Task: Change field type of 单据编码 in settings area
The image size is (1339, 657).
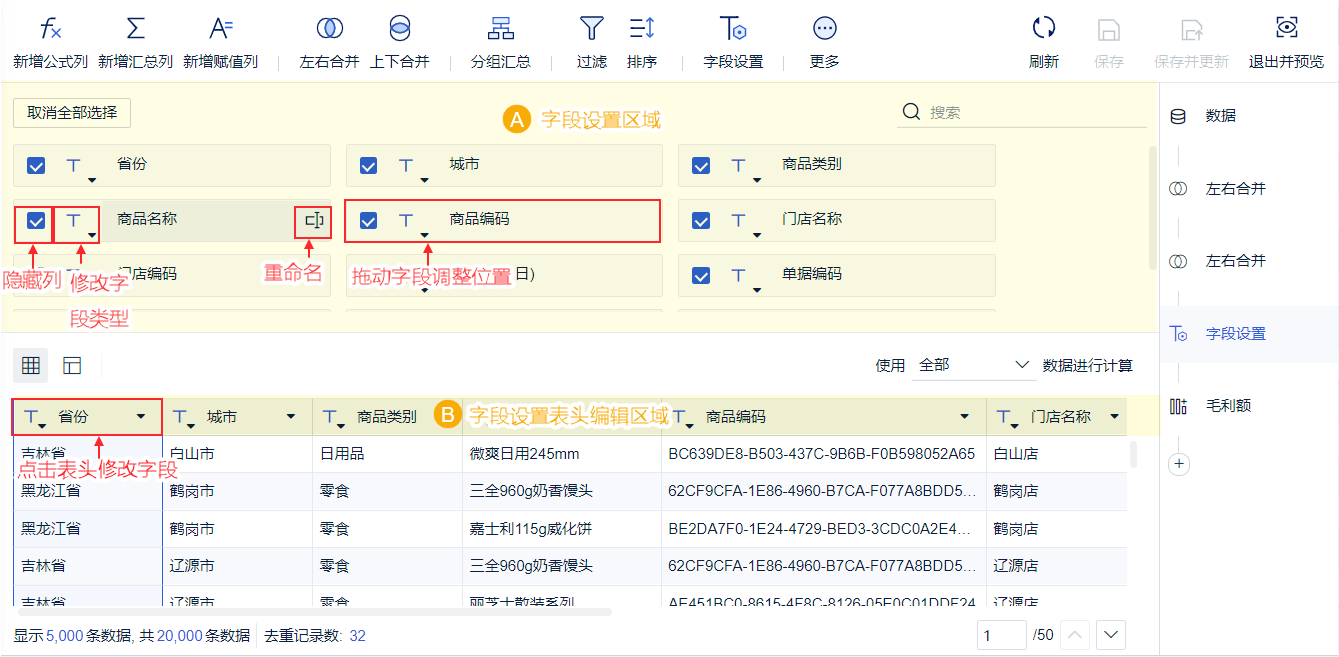Action: (x=744, y=277)
